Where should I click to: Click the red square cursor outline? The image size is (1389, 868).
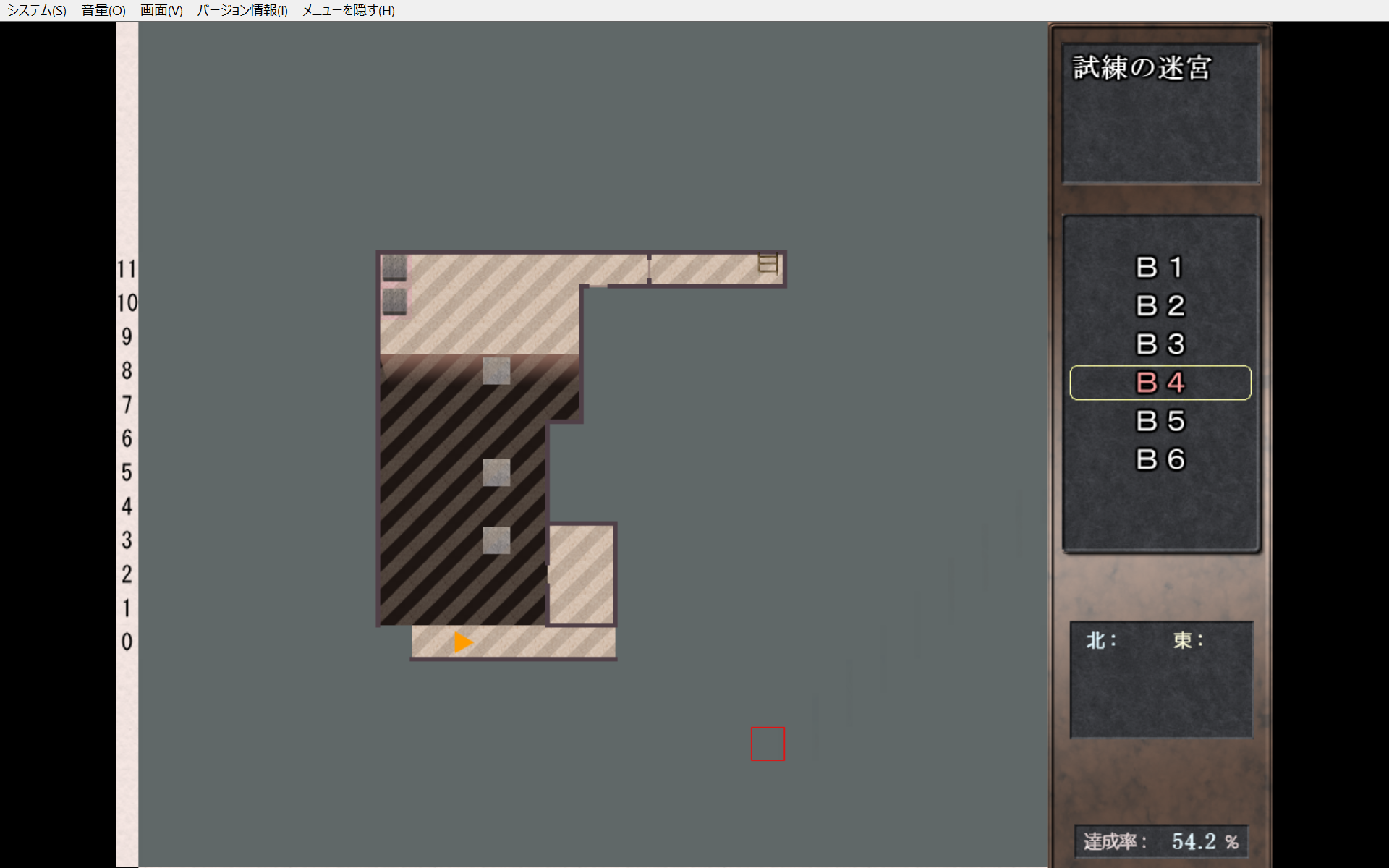[768, 744]
